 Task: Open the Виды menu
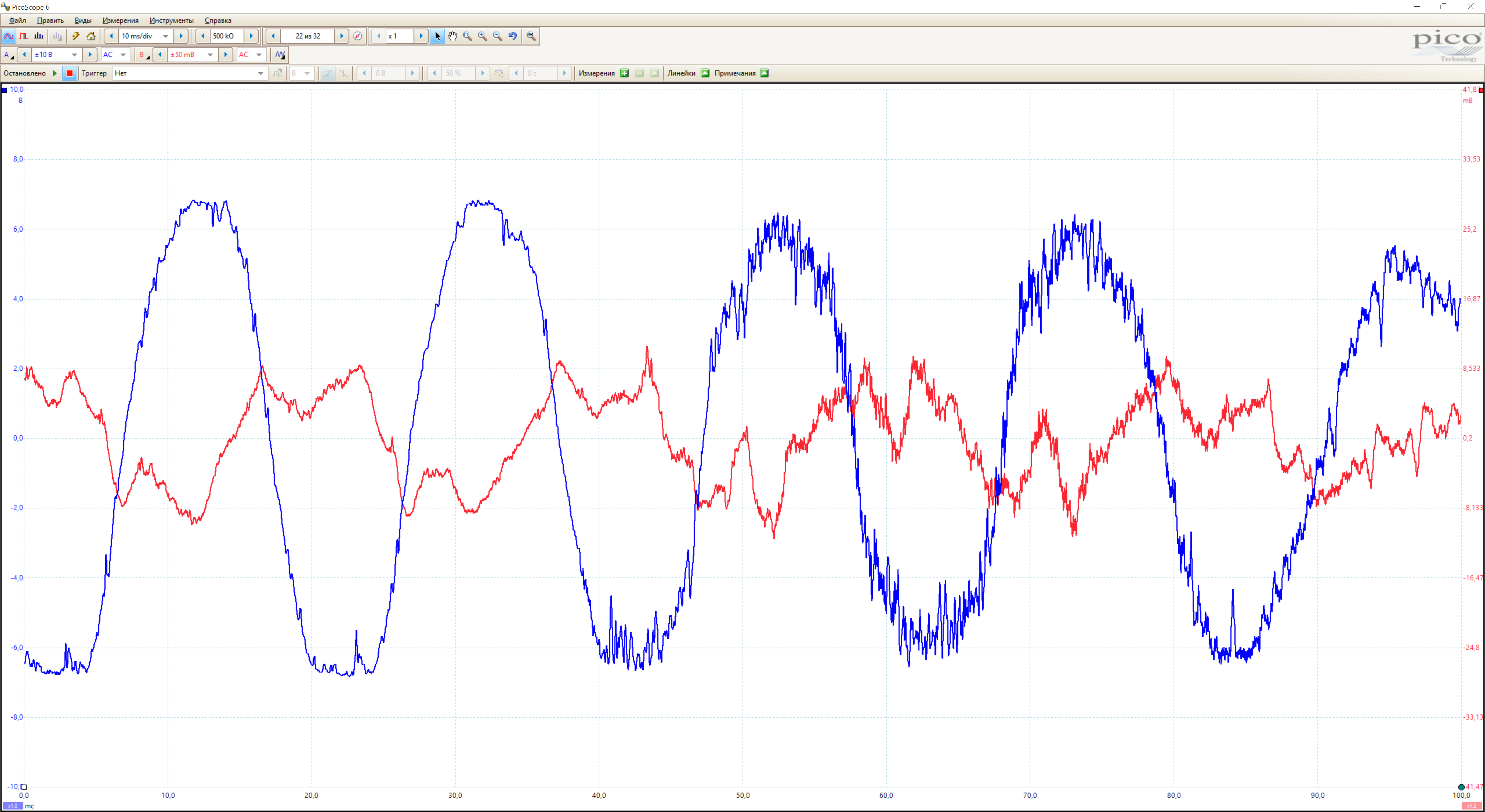tap(83, 20)
